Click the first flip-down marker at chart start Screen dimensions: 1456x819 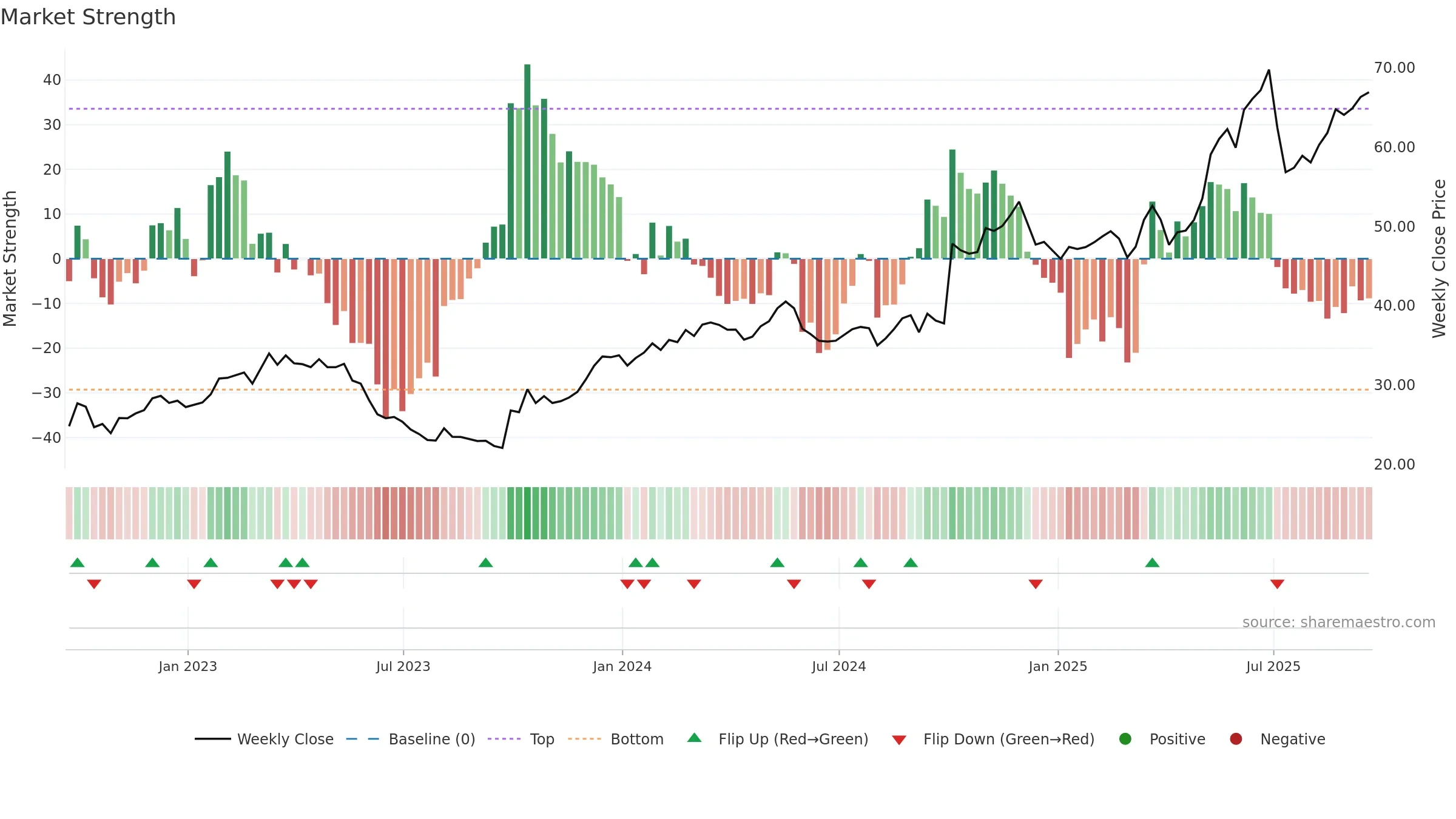94,584
